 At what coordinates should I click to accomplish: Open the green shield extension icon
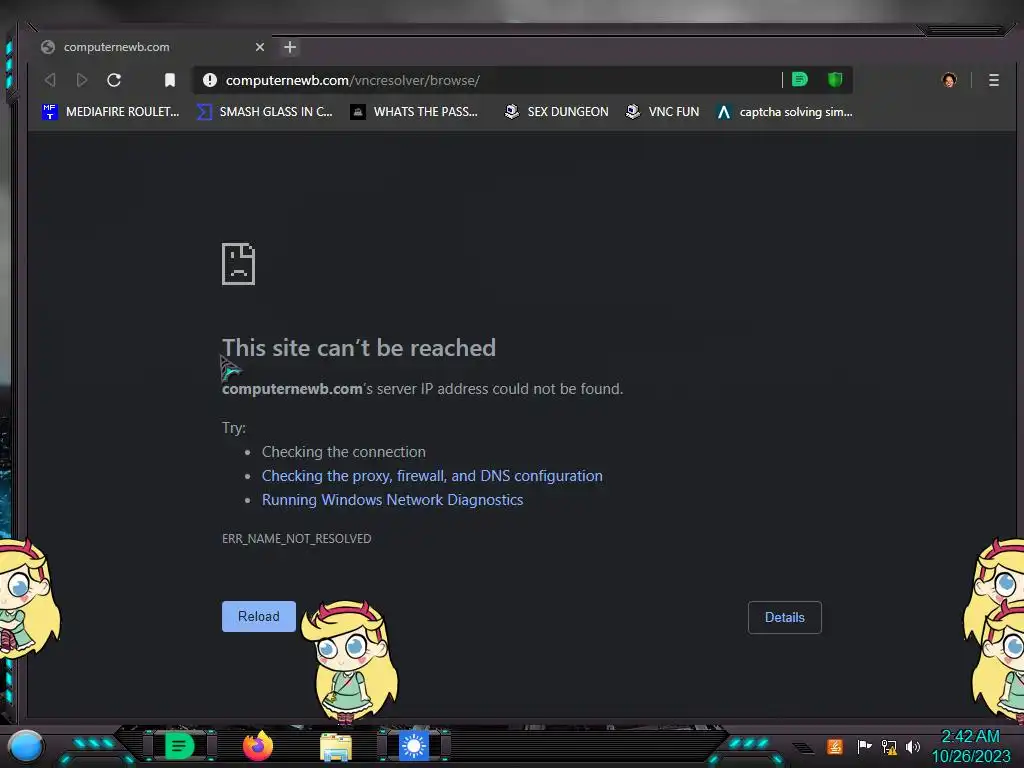click(x=835, y=80)
